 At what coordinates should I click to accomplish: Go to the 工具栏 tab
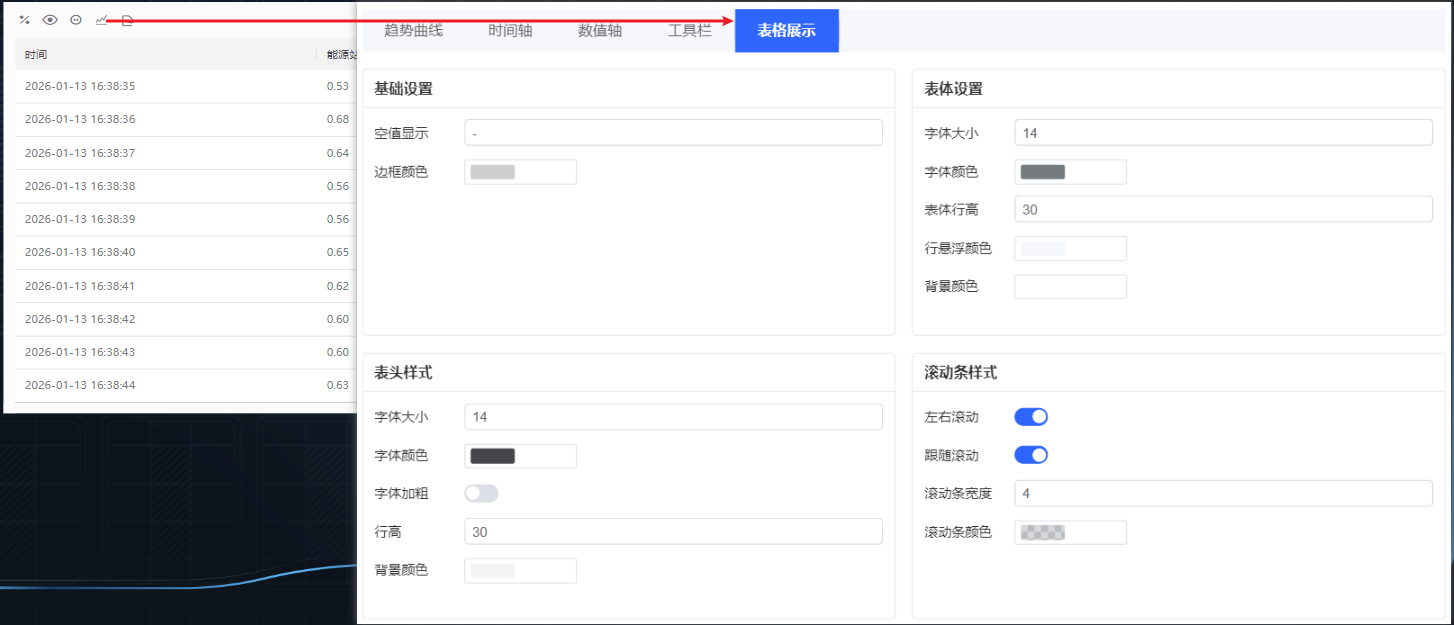coord(690,31)
